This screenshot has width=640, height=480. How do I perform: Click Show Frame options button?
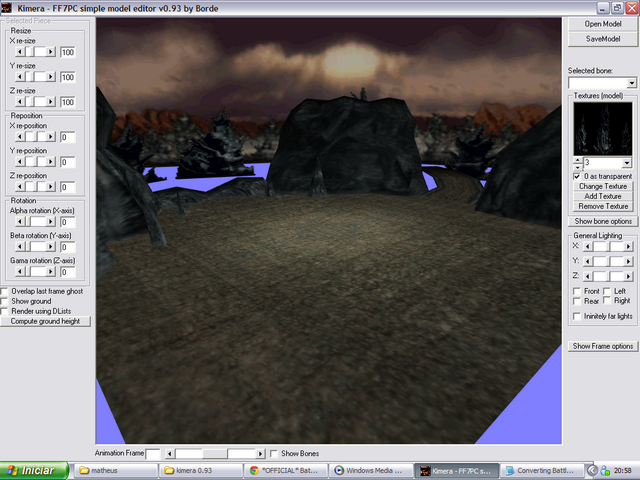tap(603, 346)
